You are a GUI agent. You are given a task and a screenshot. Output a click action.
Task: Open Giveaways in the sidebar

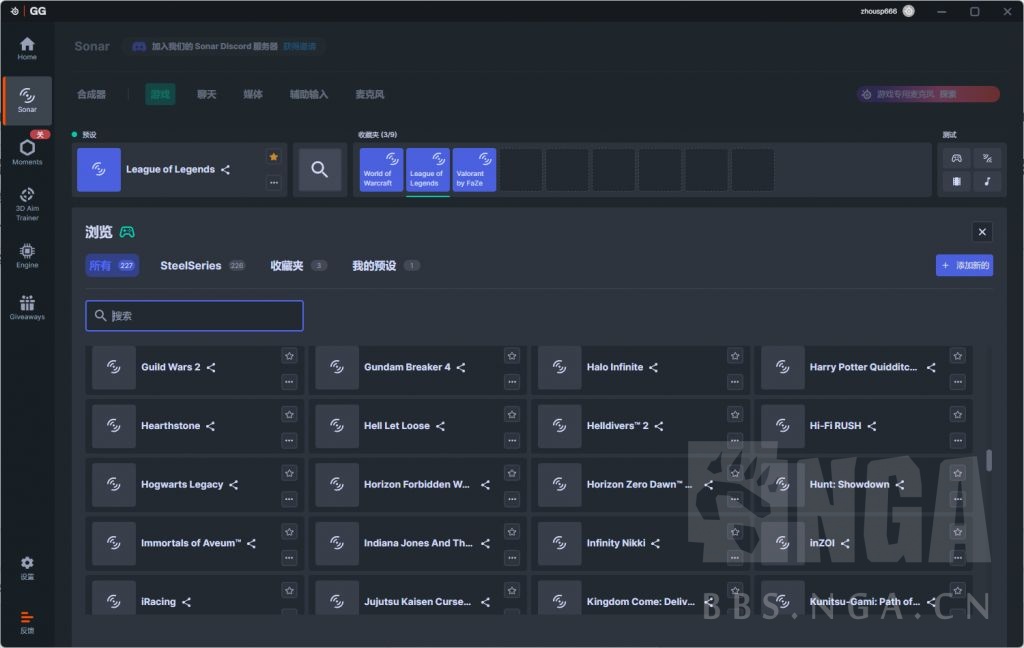tap(27, 307)
